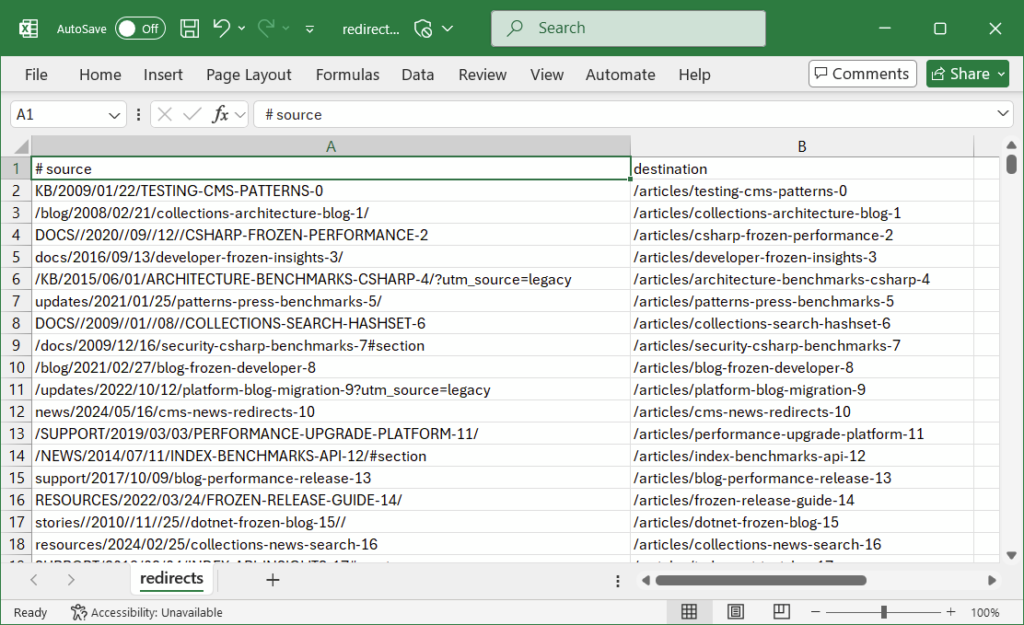Open the Comments pane
Image resolution: width=1024 pixels, height=625 pixels.
tap(861, 73)
